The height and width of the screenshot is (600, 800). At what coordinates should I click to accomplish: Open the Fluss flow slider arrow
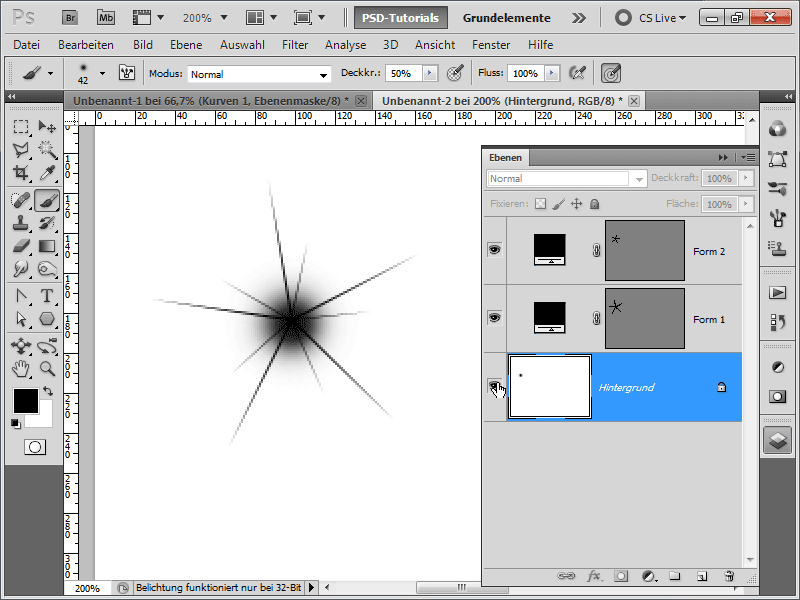[x=552, y=73]
